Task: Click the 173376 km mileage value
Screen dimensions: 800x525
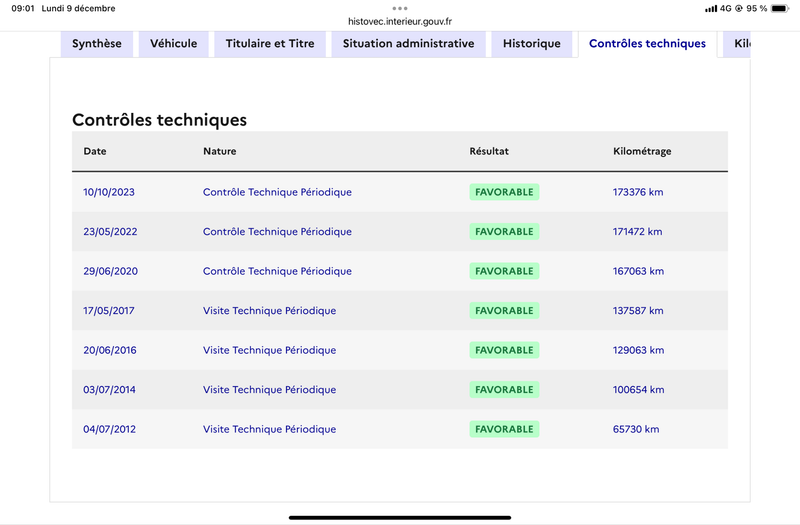Action: point(638,192)
